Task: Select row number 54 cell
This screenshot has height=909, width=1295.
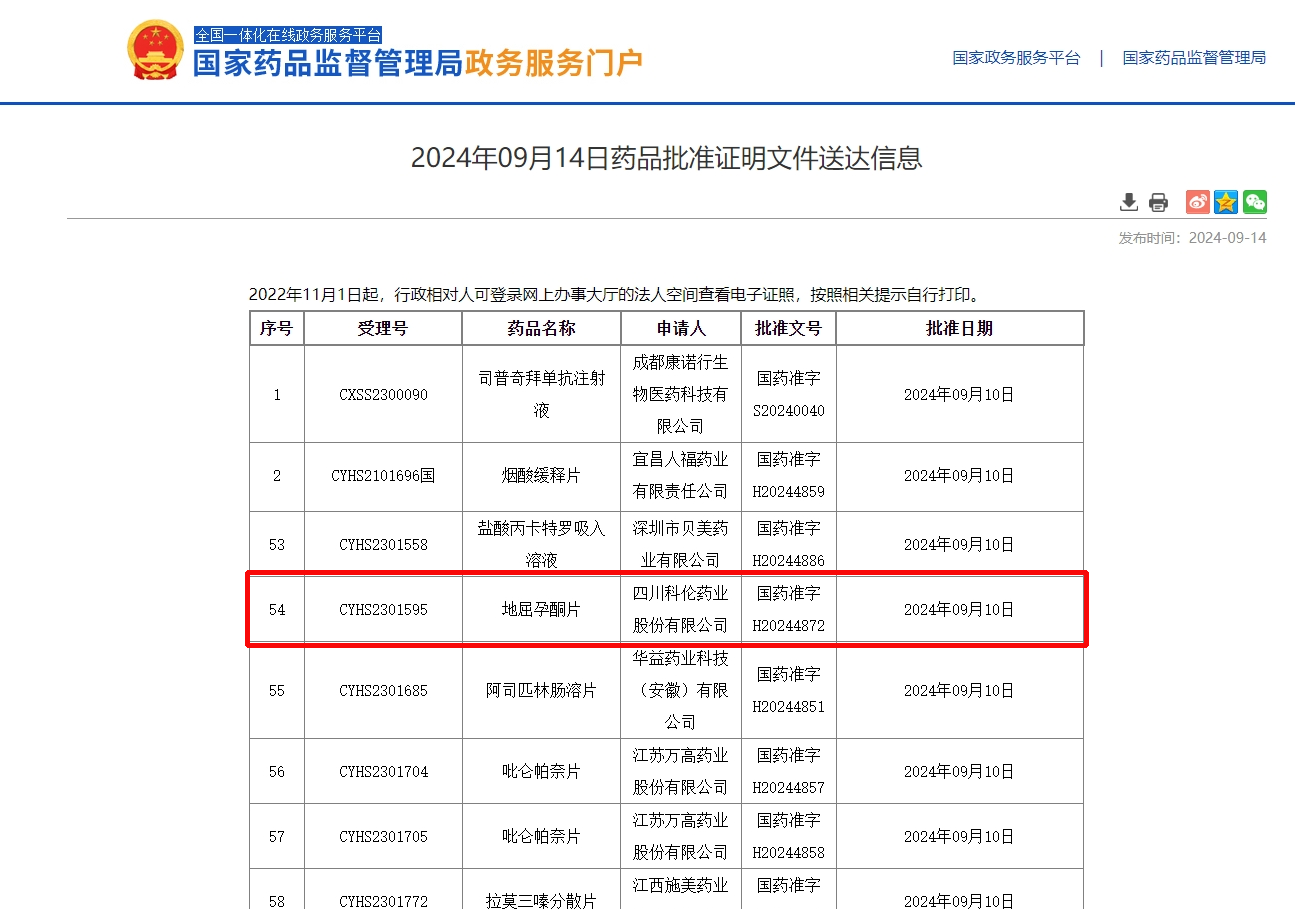Action: (x=277, y=609)
